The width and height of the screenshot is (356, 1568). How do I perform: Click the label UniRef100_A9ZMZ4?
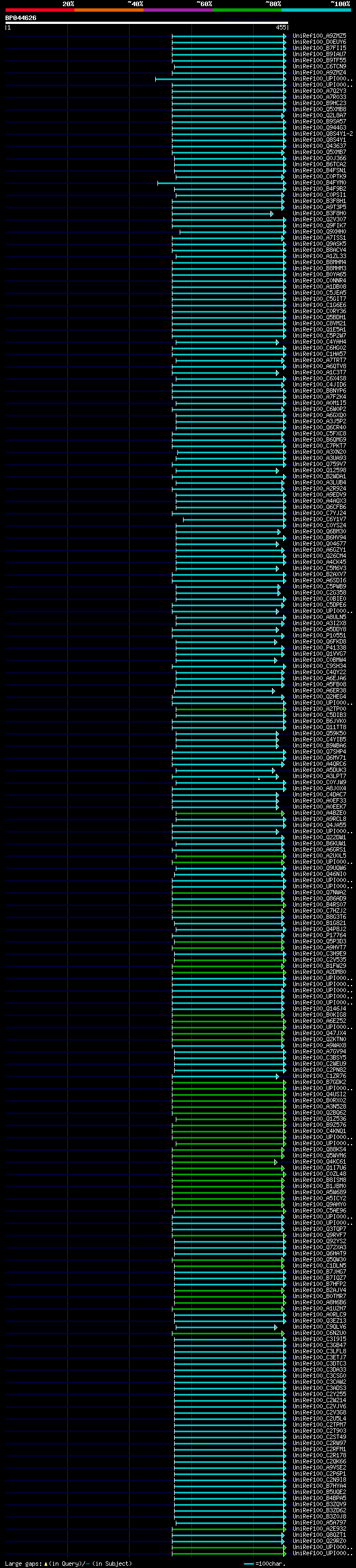pyautogui.click(x=319, y=72)
